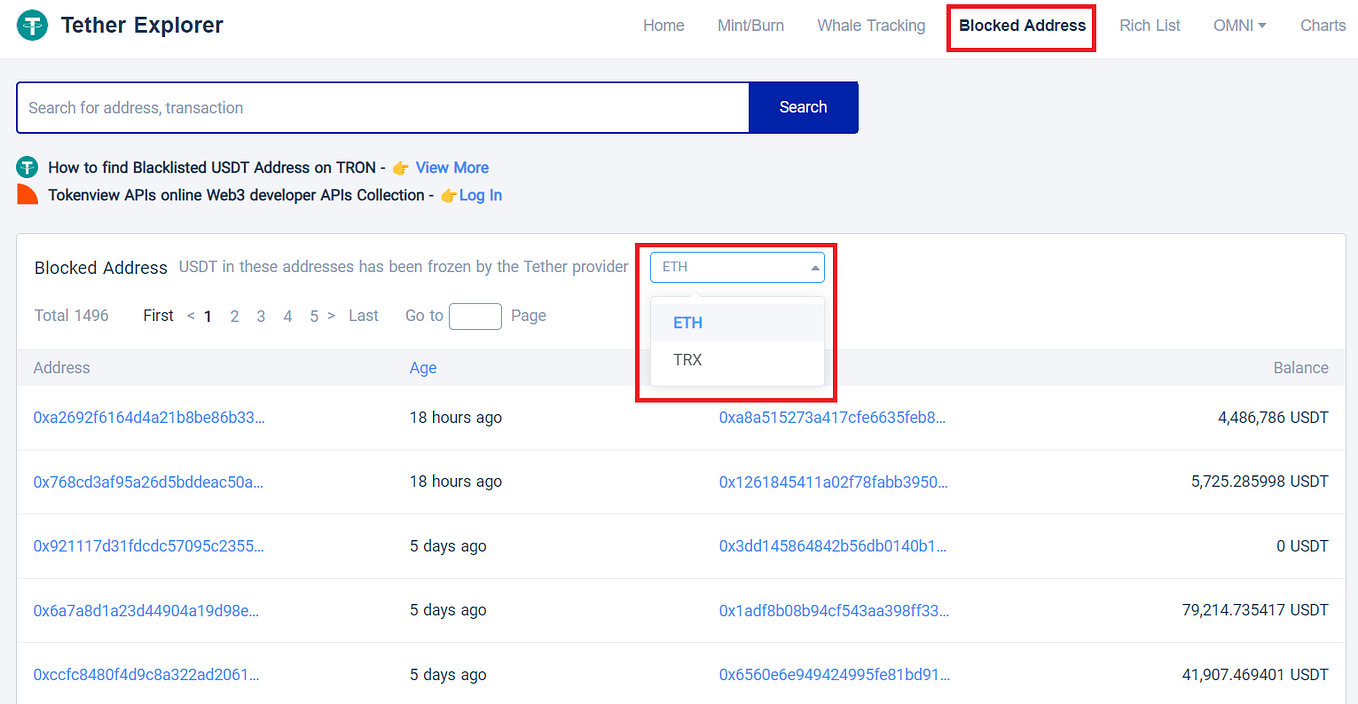Open address 0xa2692f6164d4a21b8be86b33 details

(x=148, y=417)
